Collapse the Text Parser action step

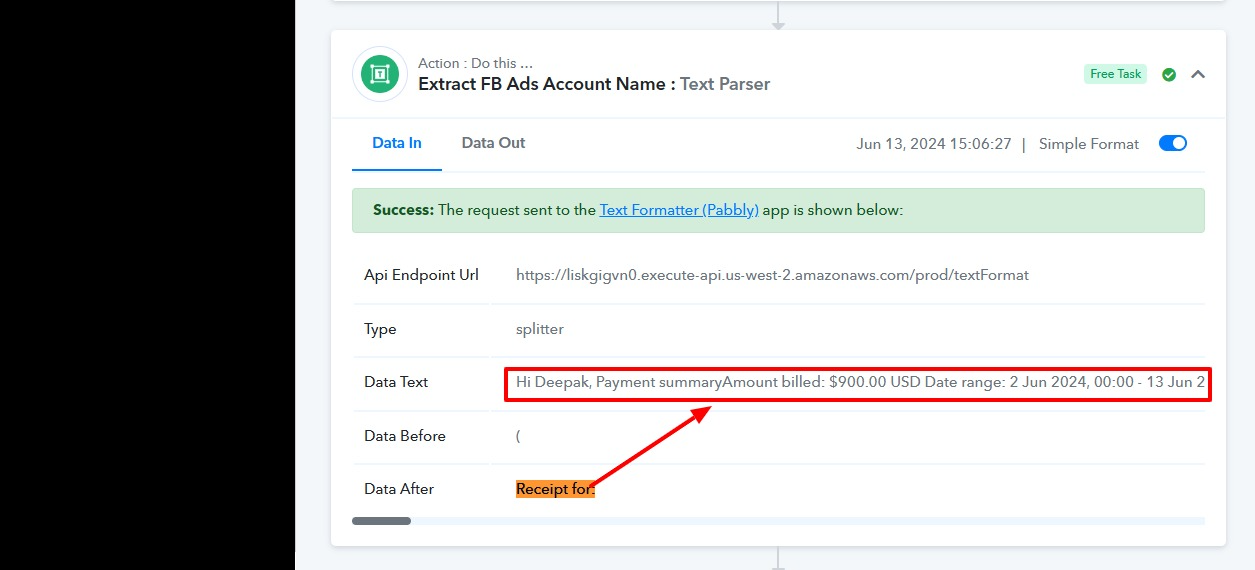click(x=1198, y=74)
